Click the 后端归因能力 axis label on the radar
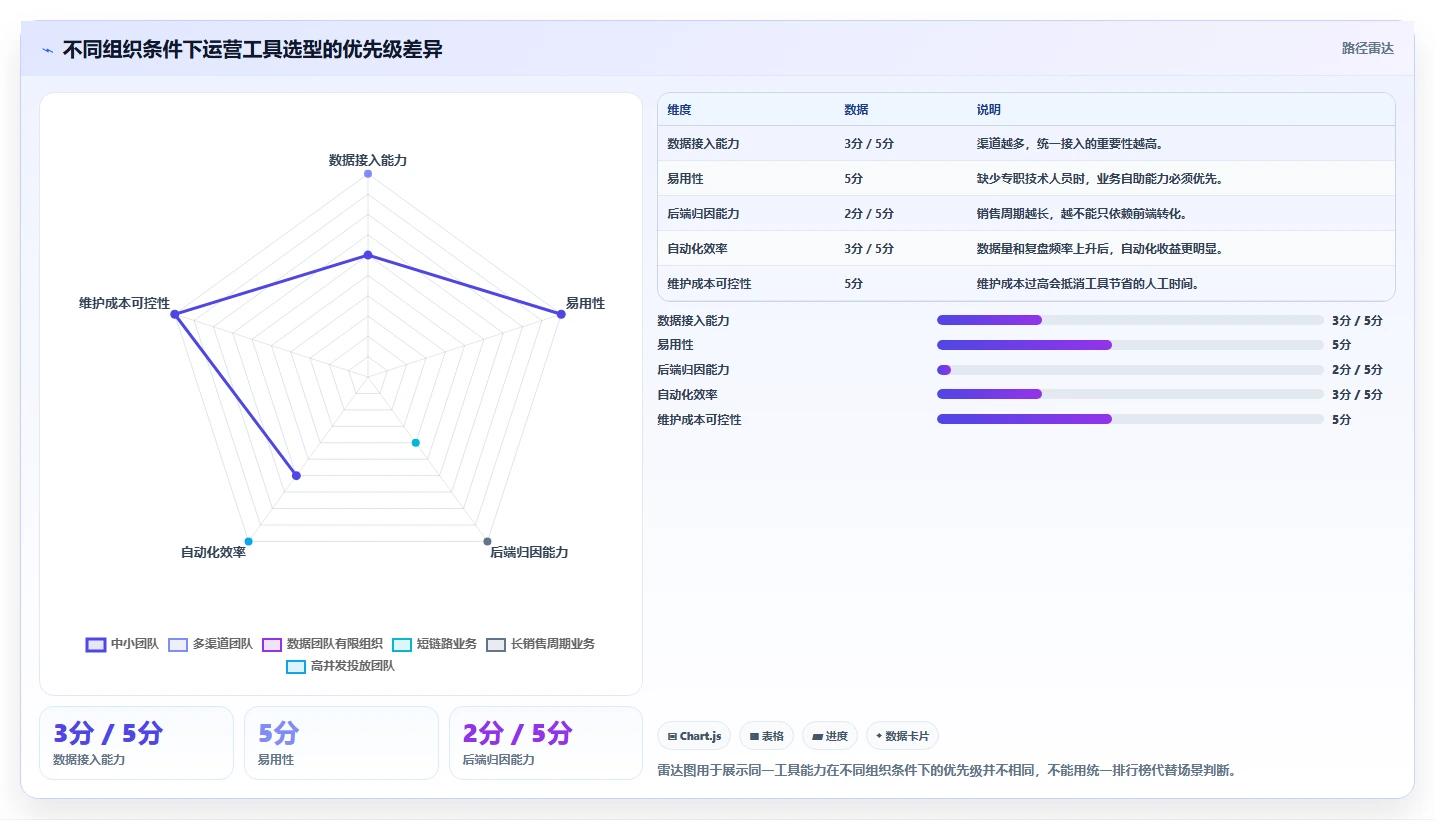This screenshot has width=1435, height=820. 529,552
